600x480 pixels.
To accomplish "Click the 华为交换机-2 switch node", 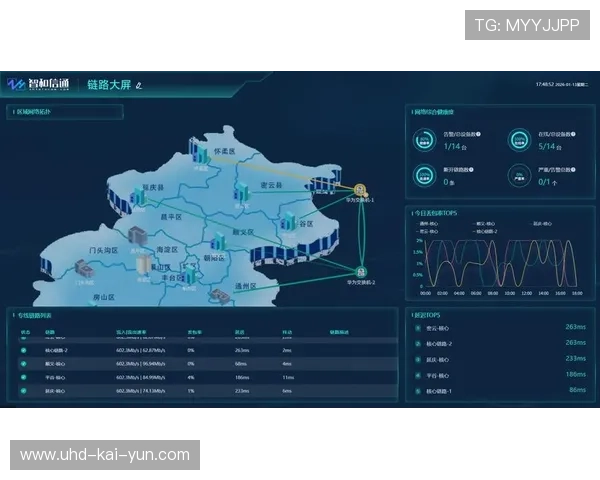I will click(x=361, y=272).
